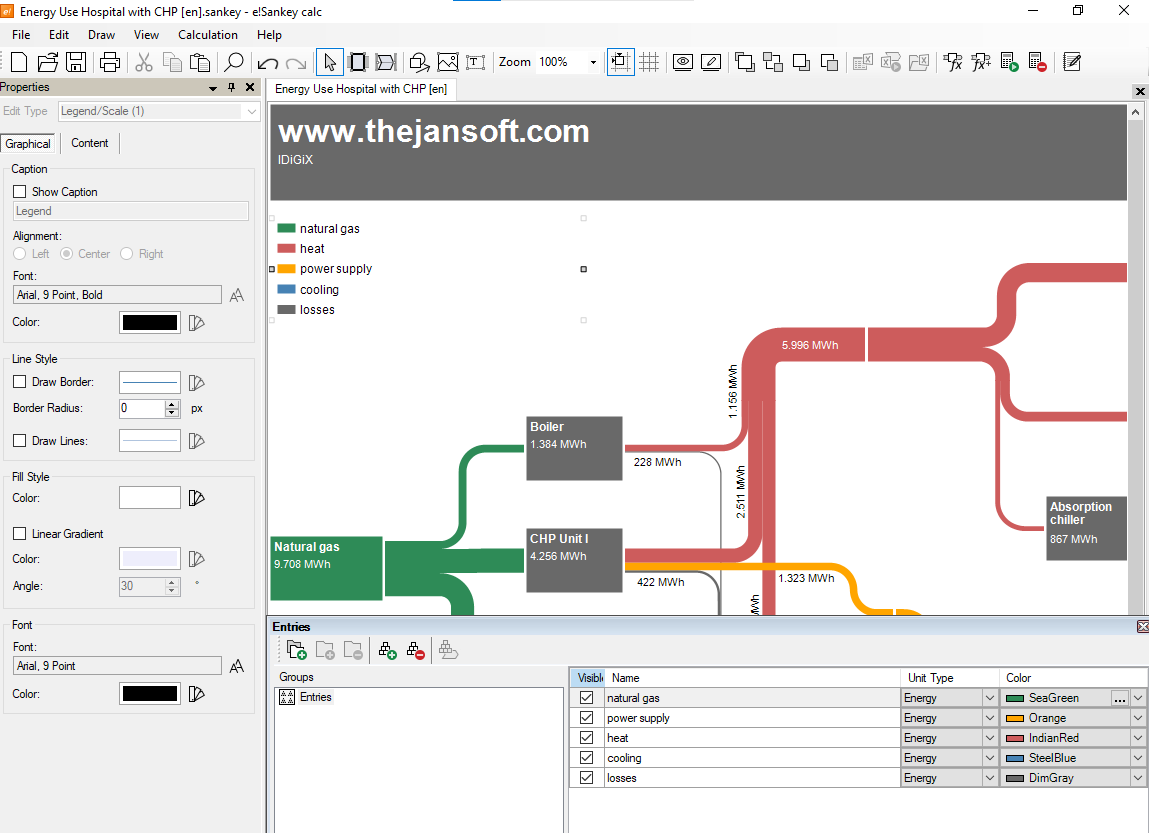The image size is (1149, 833).
Task: Click the Save floppy disk icon
Action: 76,62
